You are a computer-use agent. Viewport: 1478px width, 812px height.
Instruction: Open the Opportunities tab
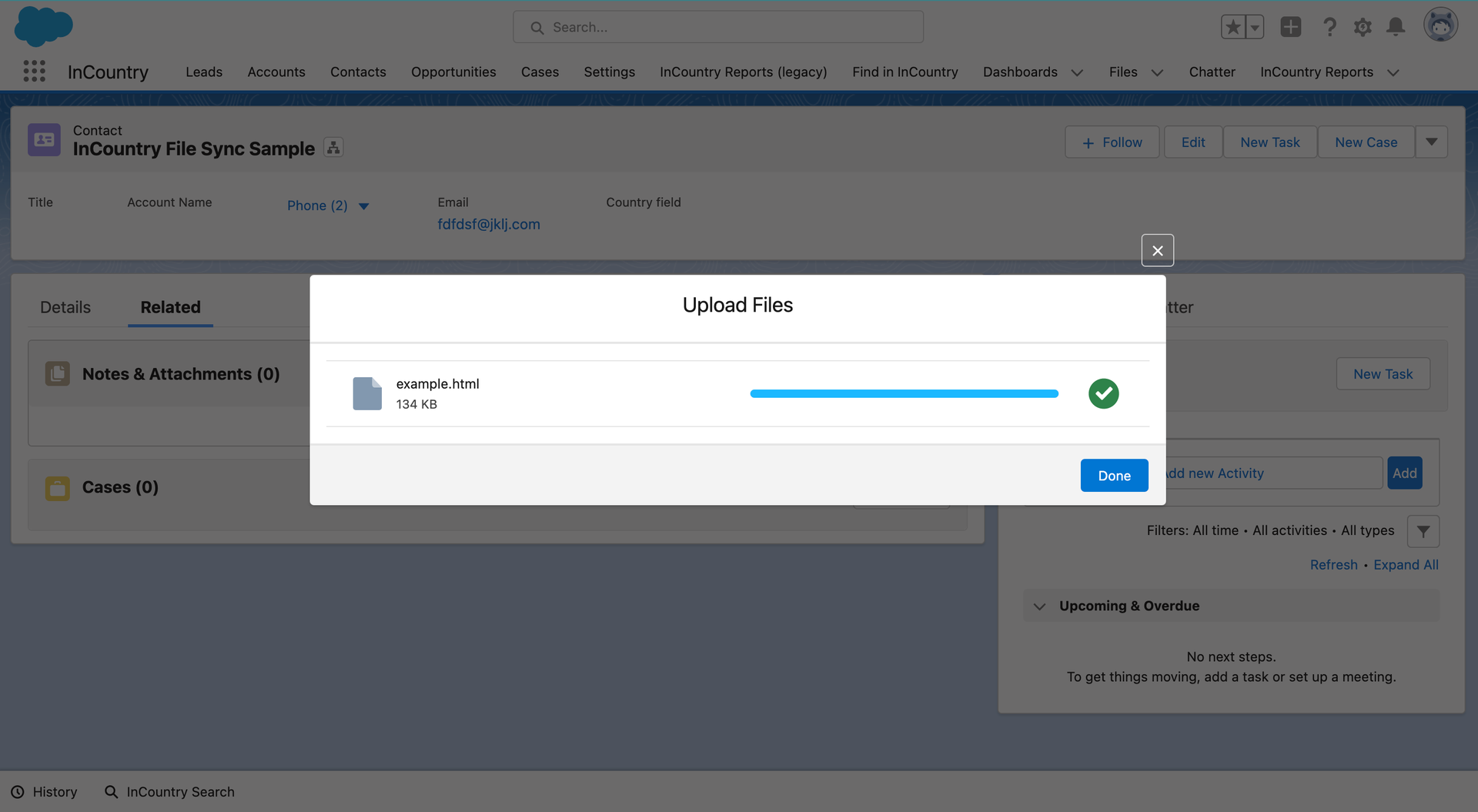pos(453,72)
